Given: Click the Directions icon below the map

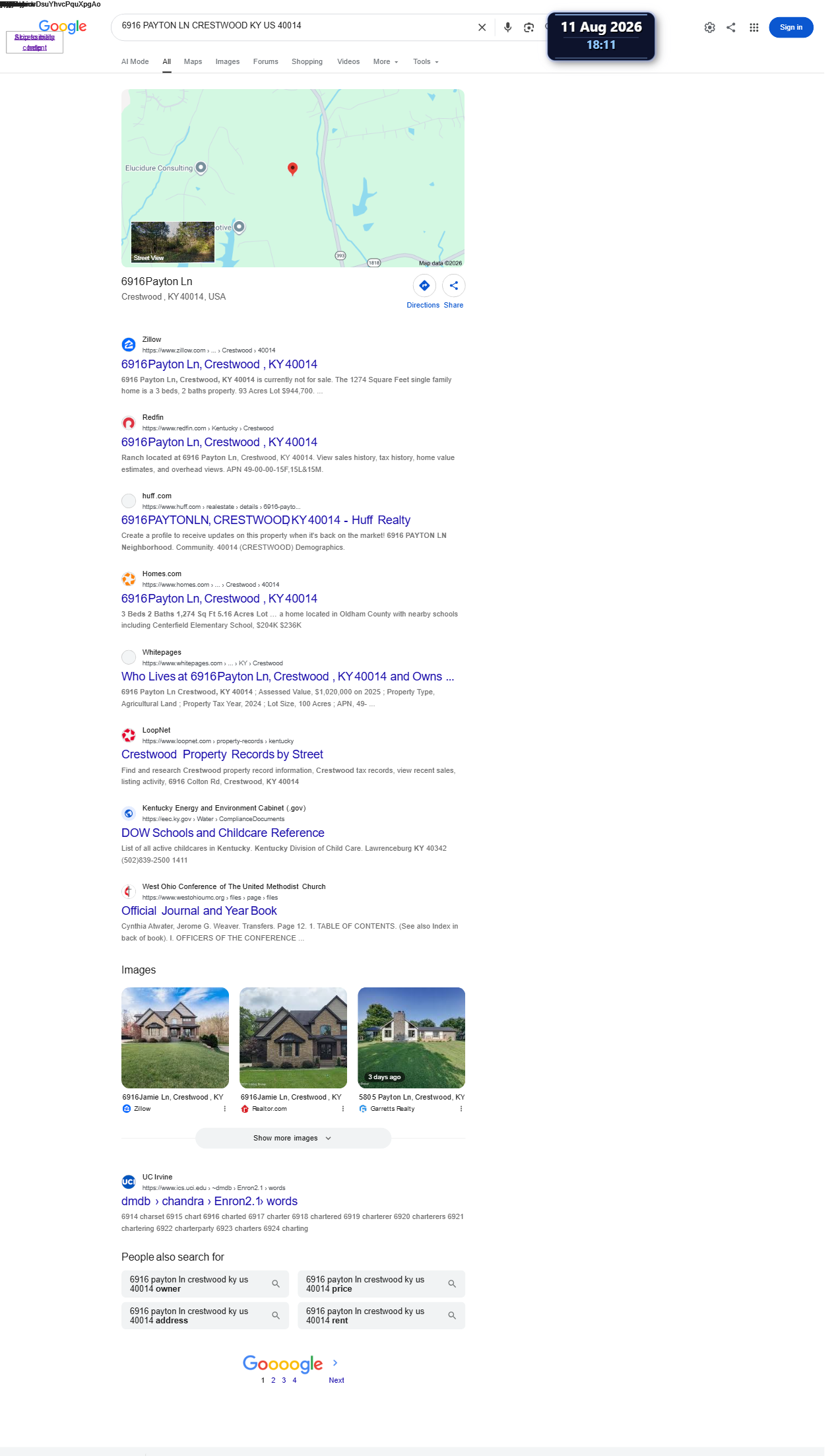Looking at the screenshot, I should pyautogui.click(x=424, y=286).
